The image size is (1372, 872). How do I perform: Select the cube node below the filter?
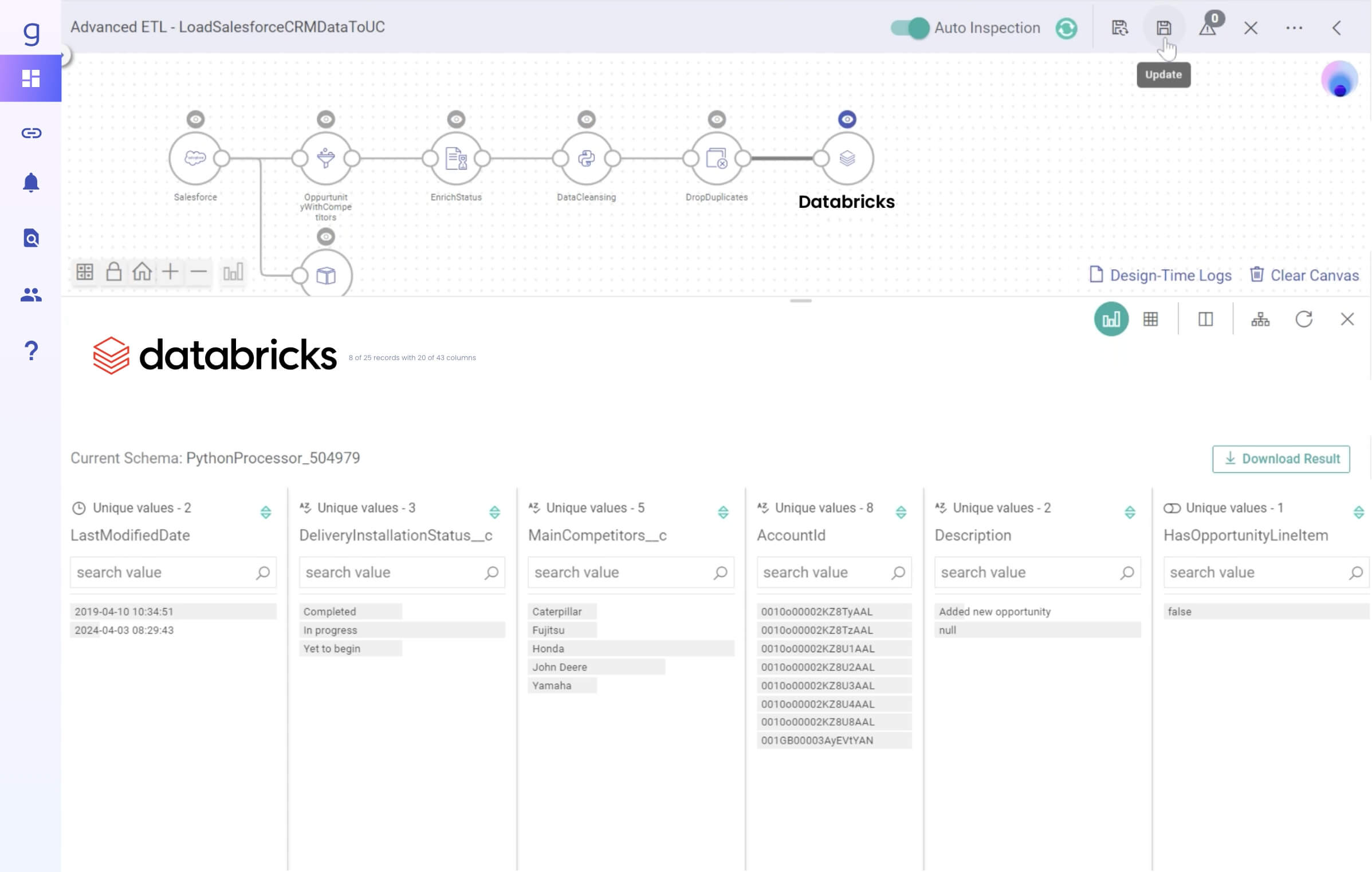pyautogui.click(x=326, y=274)
